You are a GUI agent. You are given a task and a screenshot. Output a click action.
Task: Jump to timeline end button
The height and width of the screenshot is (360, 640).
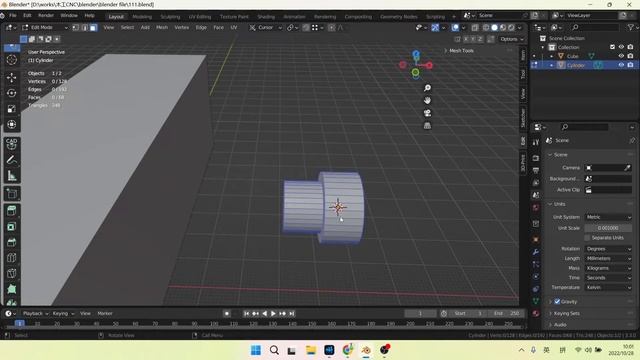click(x=291, y=313)
